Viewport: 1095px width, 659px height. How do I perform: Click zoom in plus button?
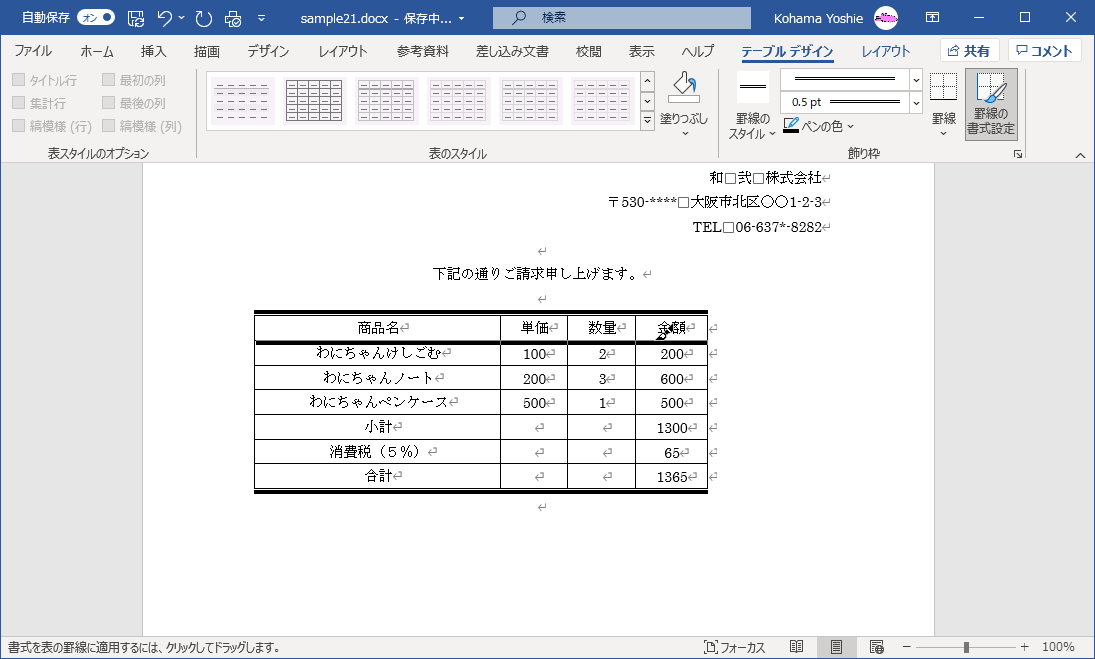coord(1024,647)
